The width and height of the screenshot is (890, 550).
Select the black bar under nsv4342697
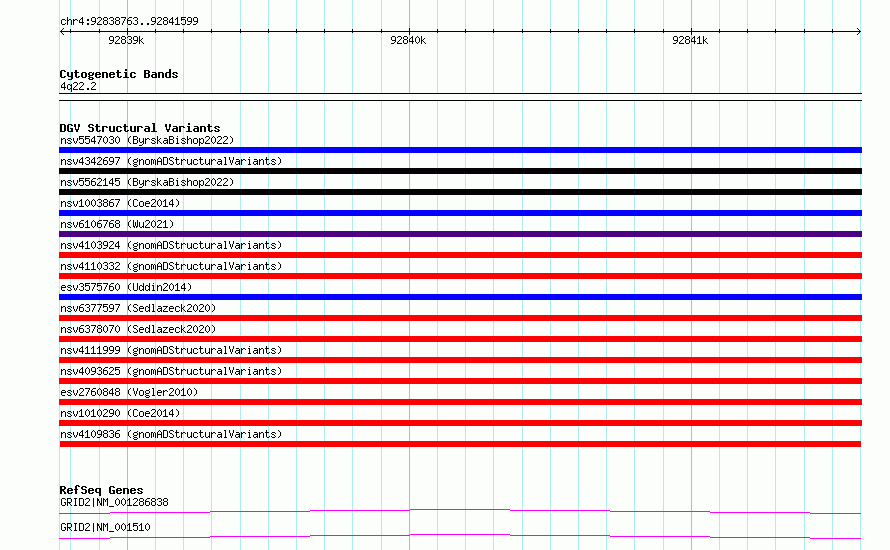[x=460, y=171]
